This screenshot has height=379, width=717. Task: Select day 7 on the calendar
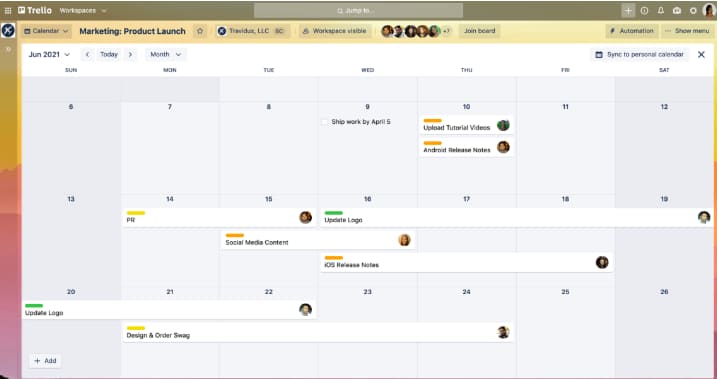pyautogui.click(x=170, y=107)
